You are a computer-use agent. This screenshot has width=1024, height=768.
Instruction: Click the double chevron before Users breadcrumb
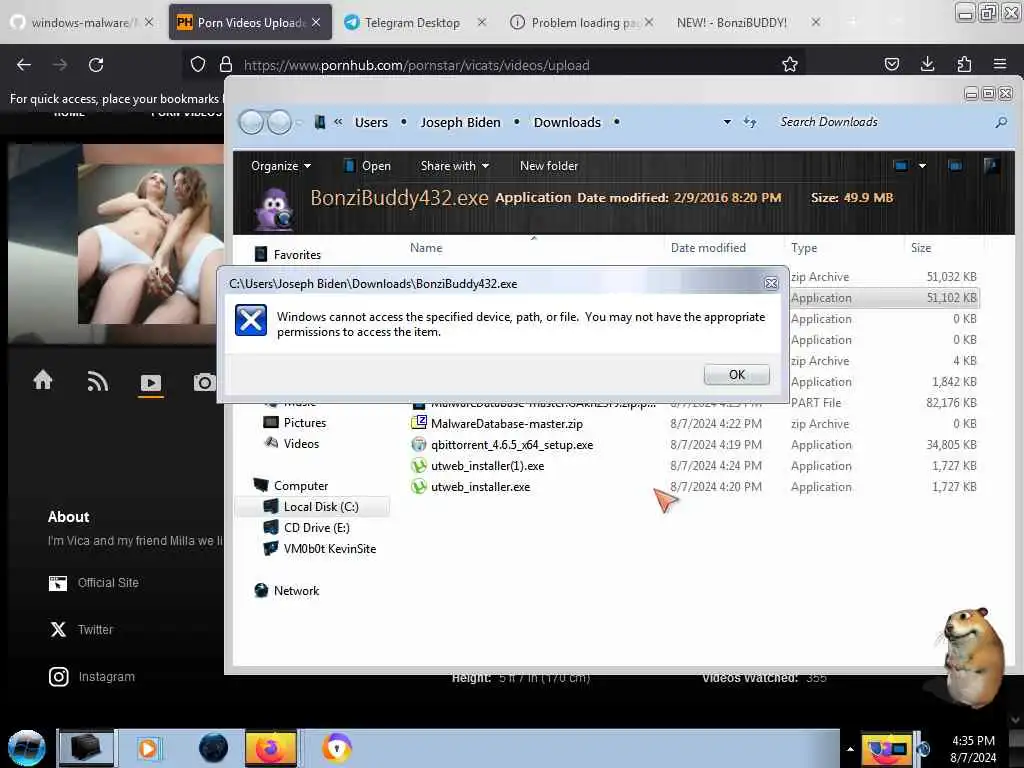[338, 122]
